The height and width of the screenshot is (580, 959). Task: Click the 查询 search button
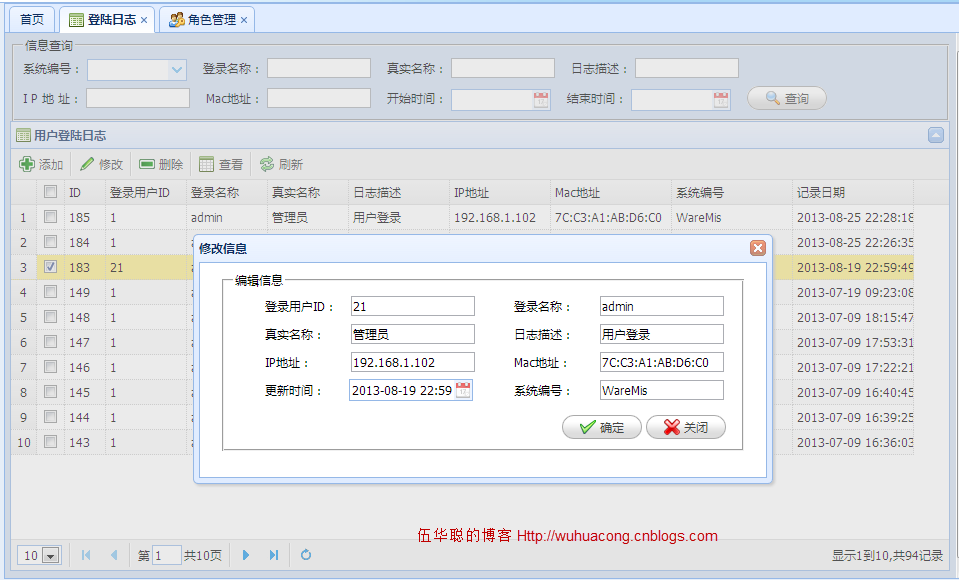787,99
